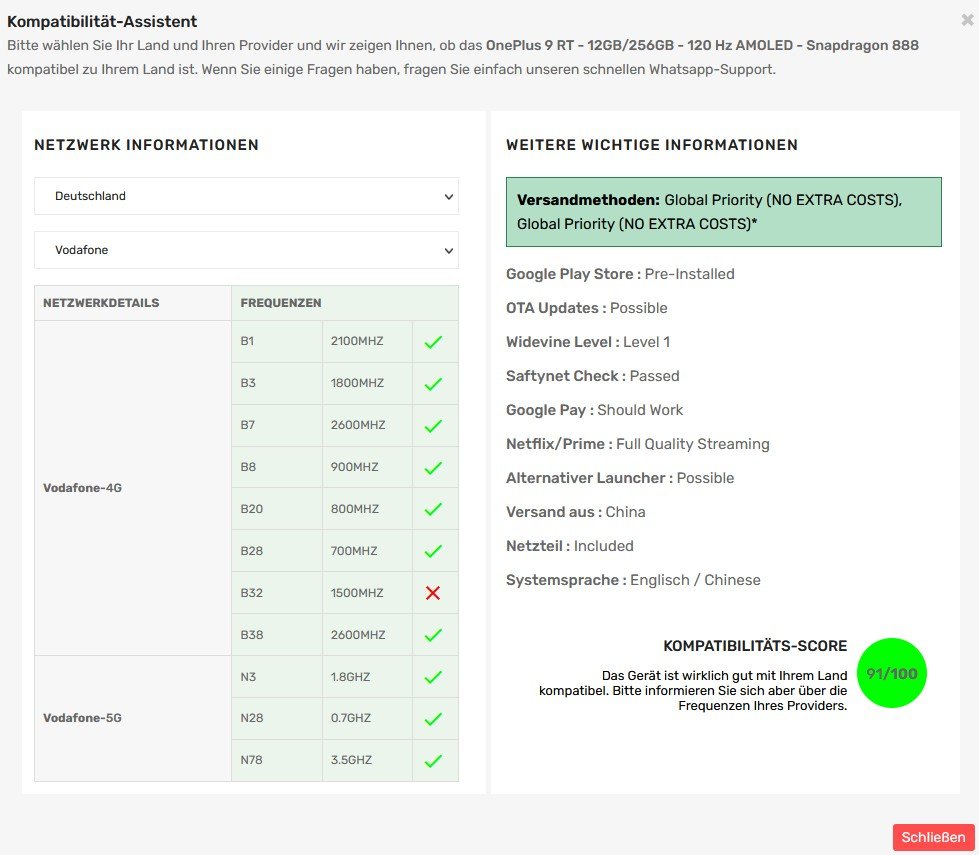This screenshot has width=979, height=855.
Task: Click the green check for B1 2100MHZ
Action: [x=433, y=342]
